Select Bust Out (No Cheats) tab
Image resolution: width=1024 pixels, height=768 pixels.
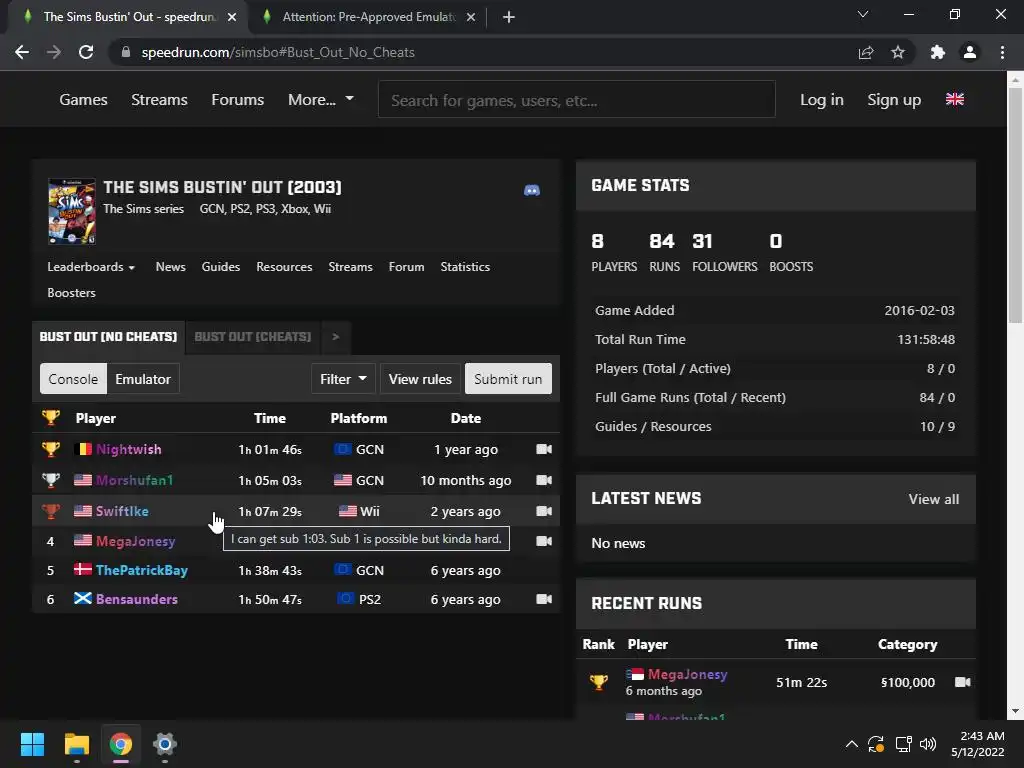click(108, 337)
